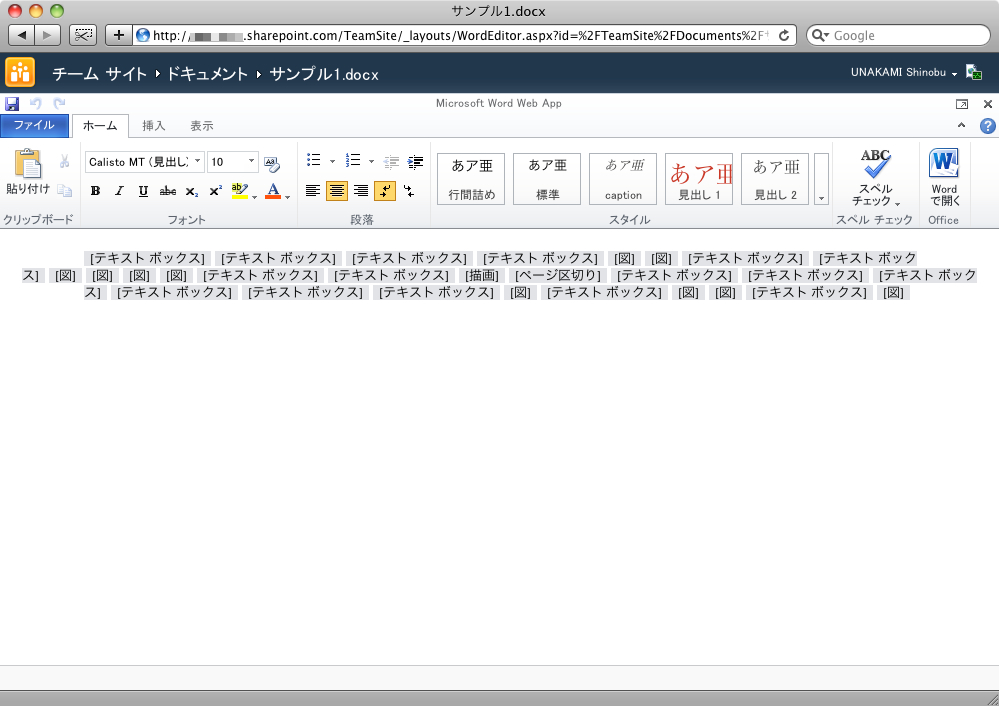Increase paragraph indent
The height and width of the screenshot is (706, 999).
click(x=415, y=162)
